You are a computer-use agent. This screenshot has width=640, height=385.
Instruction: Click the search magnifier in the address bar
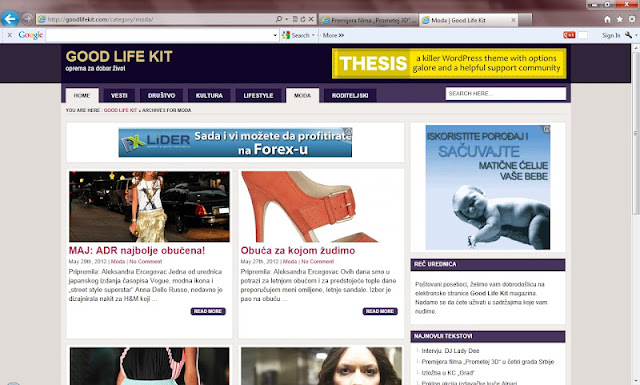point(279,19)
